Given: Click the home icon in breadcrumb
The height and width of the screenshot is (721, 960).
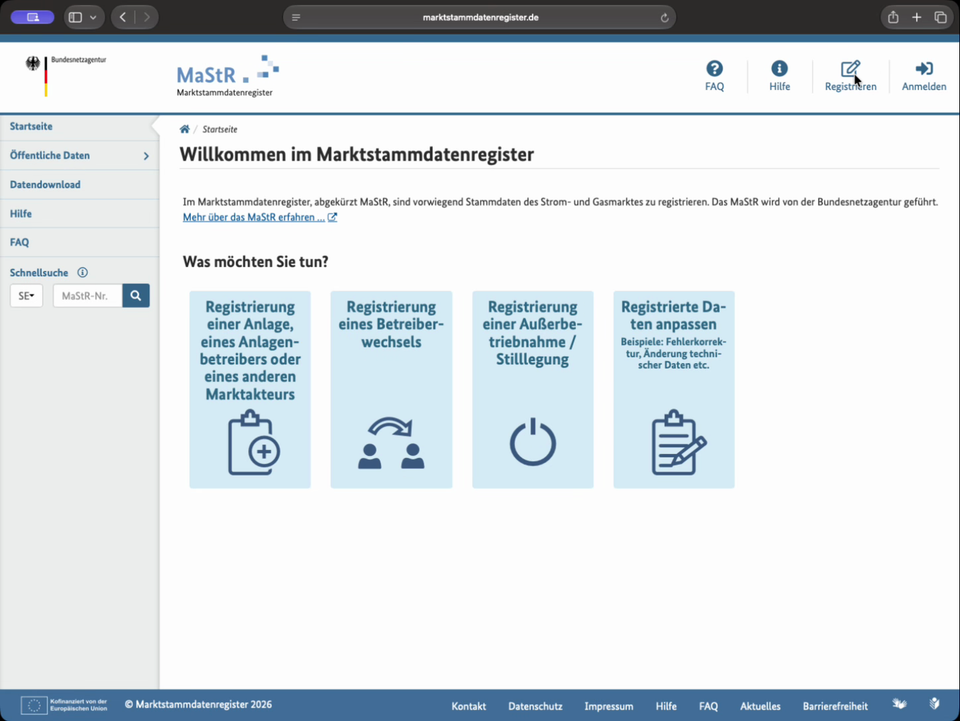Looking at the screenshot, I should (184, 129).
